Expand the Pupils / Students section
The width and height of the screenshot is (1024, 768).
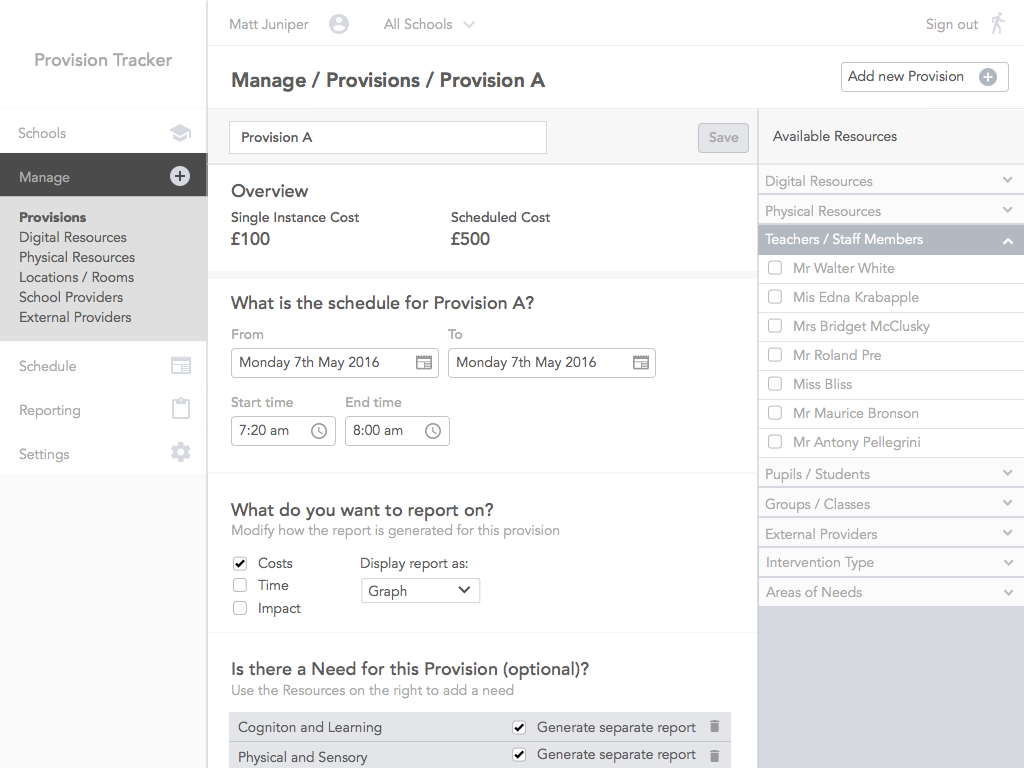pyautogui.click(x=891, y=473)
